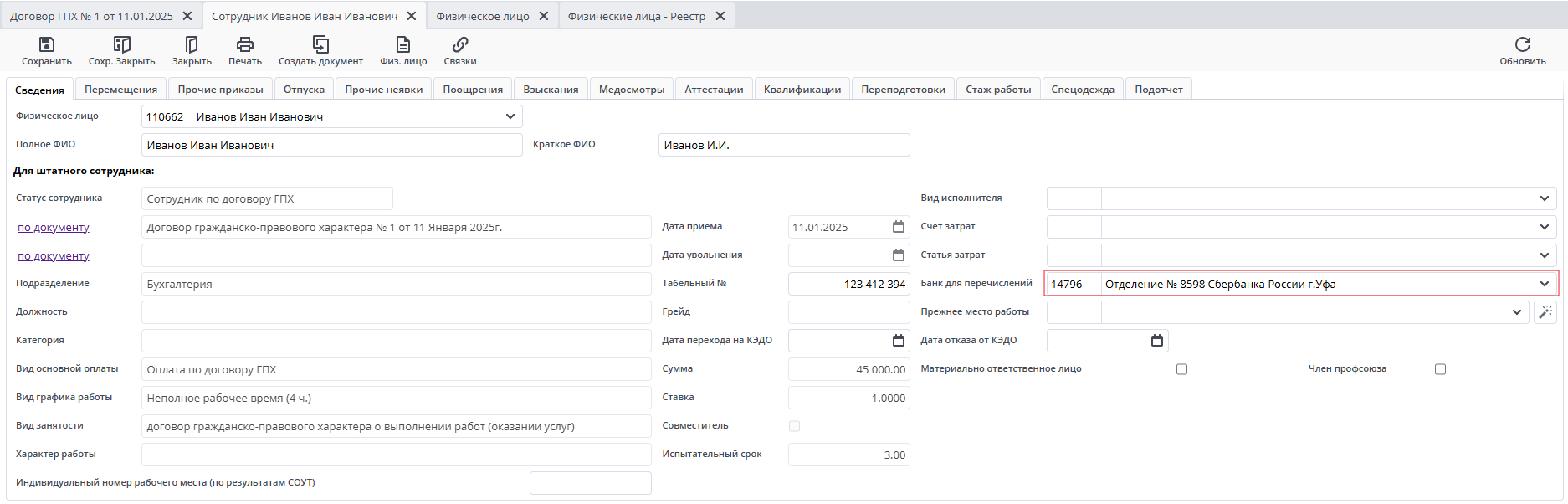
Task: Expand the Банк для перечислений dropdown
Action: (1544, 284)
